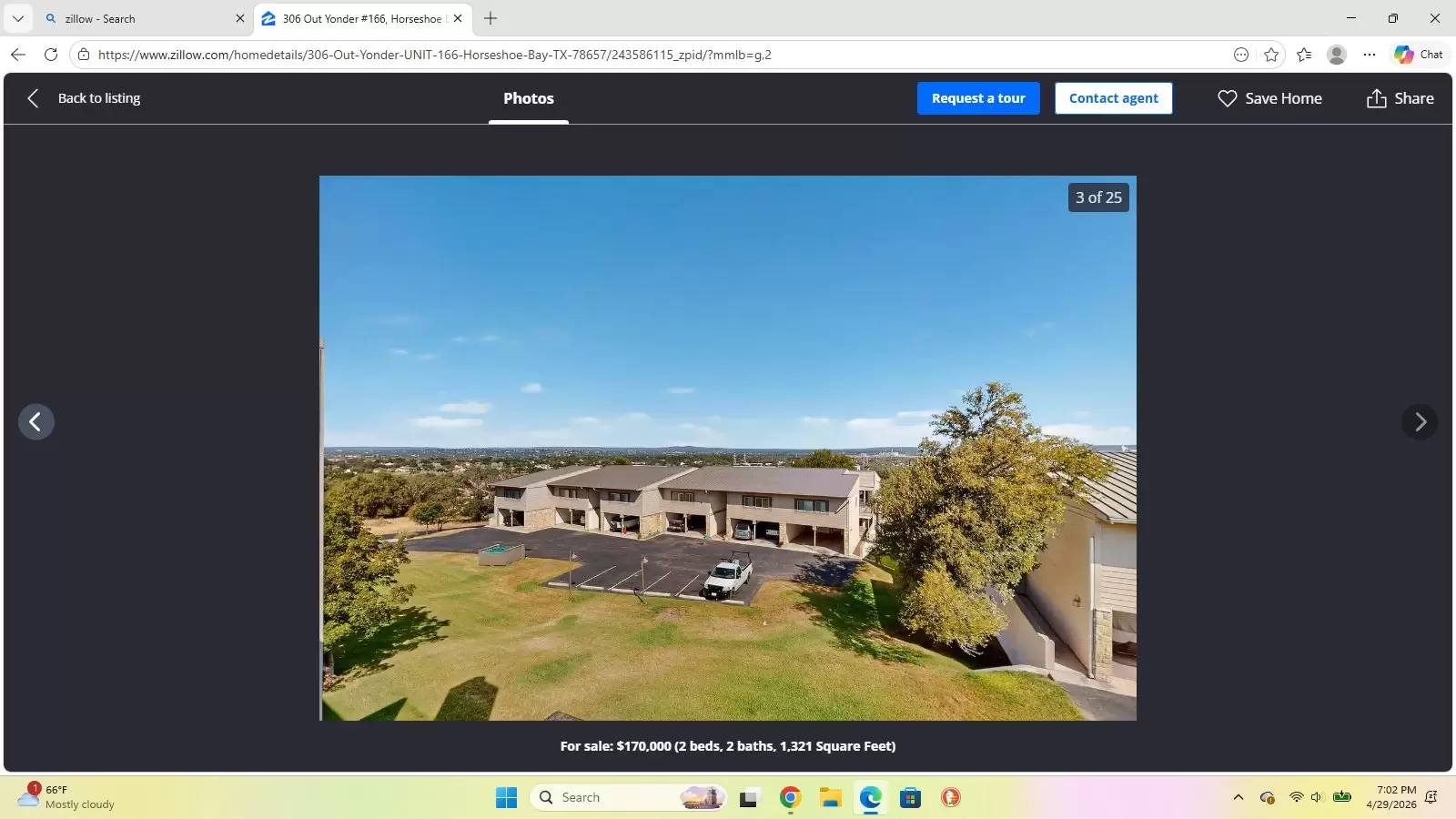The image size is (1456, 819).
Task: Open DuckDuckGo browser from taskbar
Action: [x=951, y=798]
